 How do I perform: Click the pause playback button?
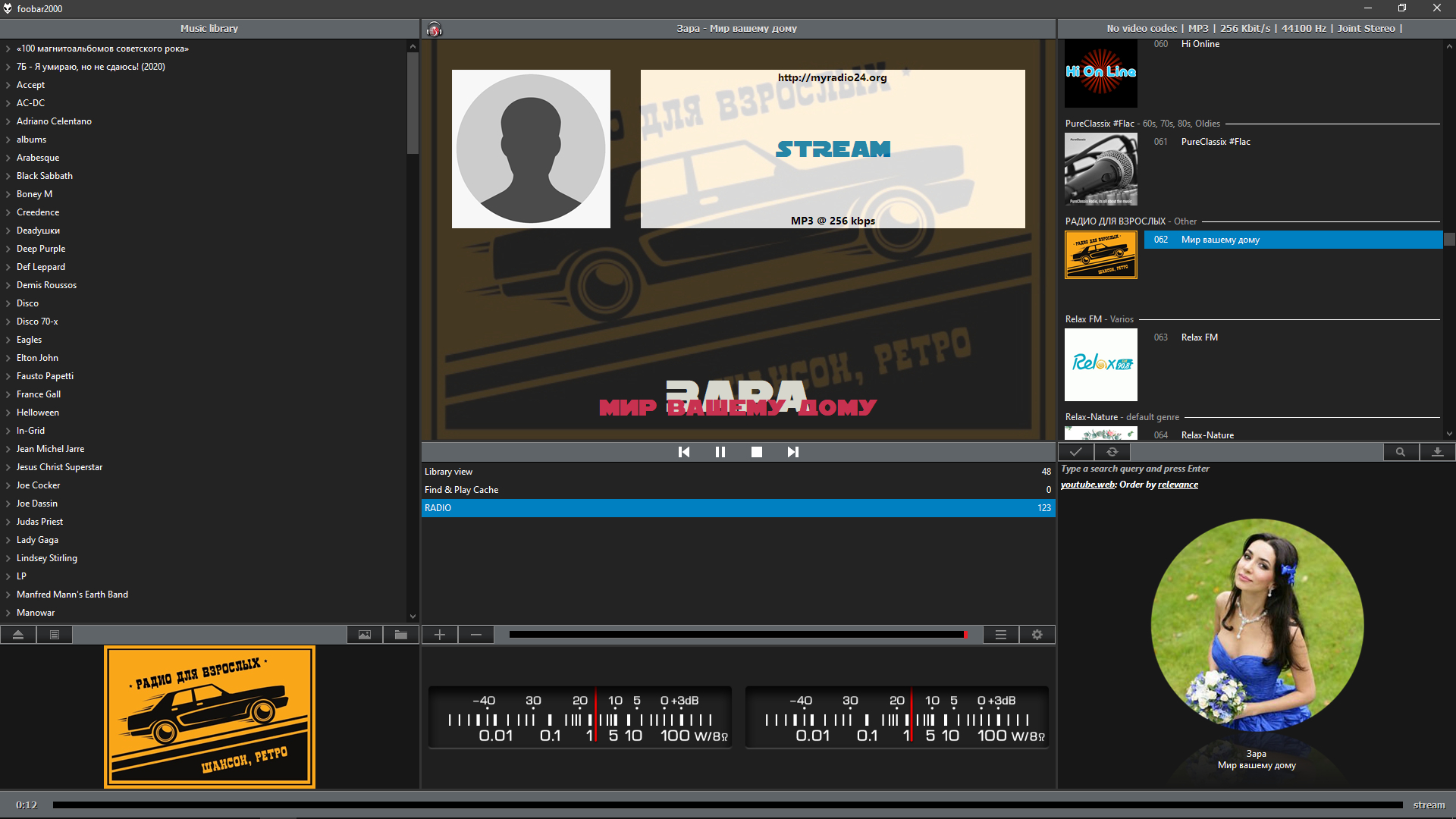coord(720,452)
